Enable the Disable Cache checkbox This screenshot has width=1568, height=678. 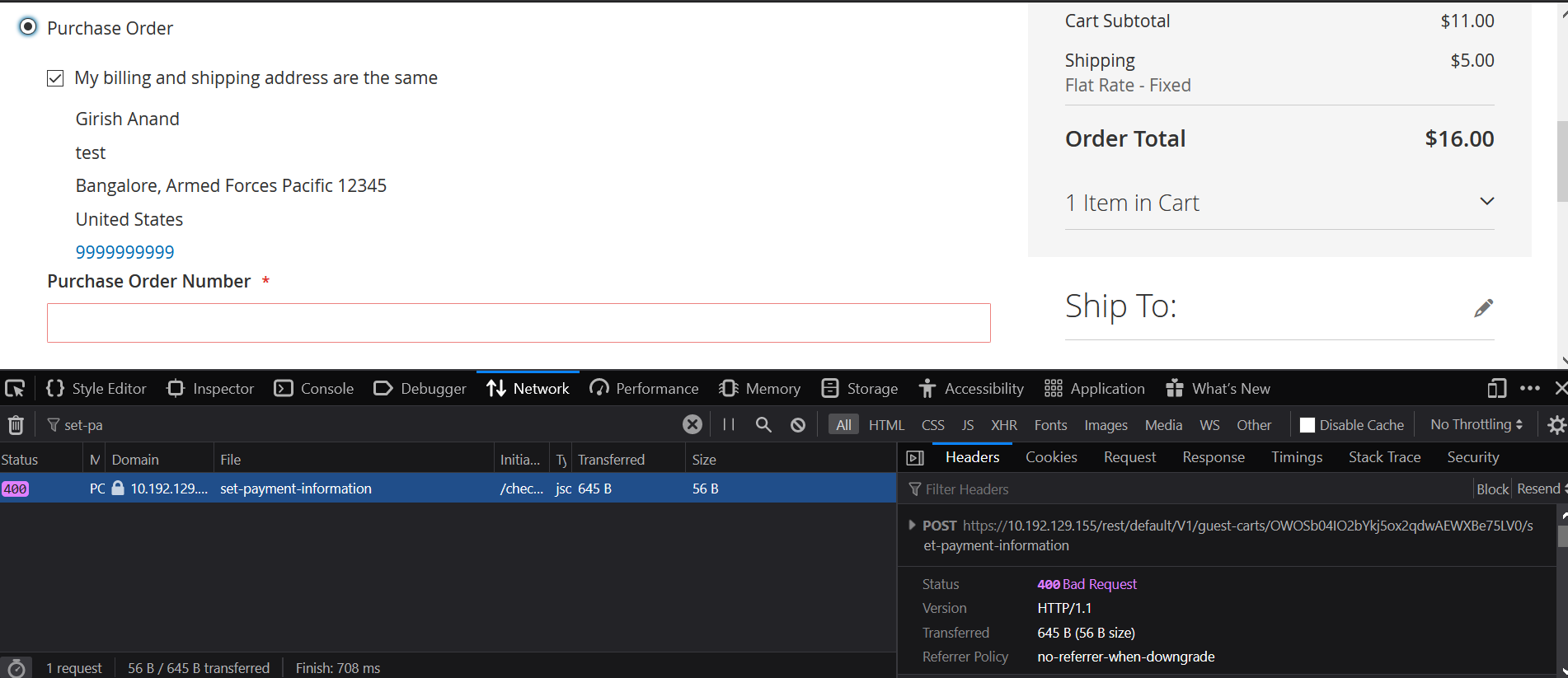point(1307,425)
